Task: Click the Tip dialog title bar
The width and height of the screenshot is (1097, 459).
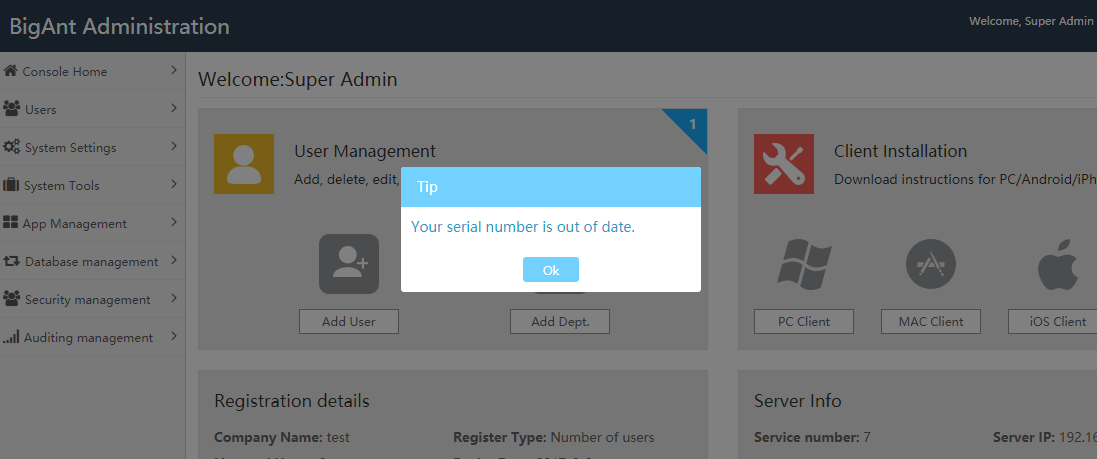Action: (551, 187)
